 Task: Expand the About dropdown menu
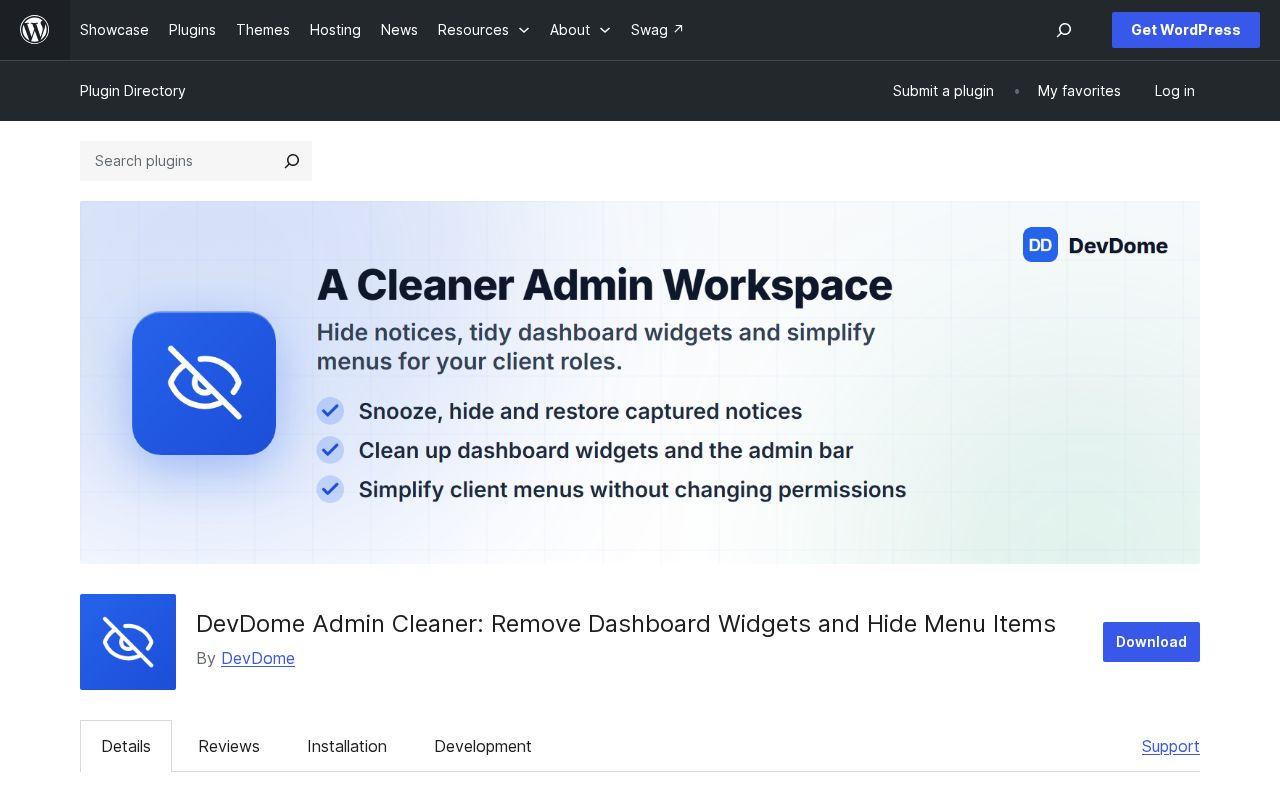point(580,30)
